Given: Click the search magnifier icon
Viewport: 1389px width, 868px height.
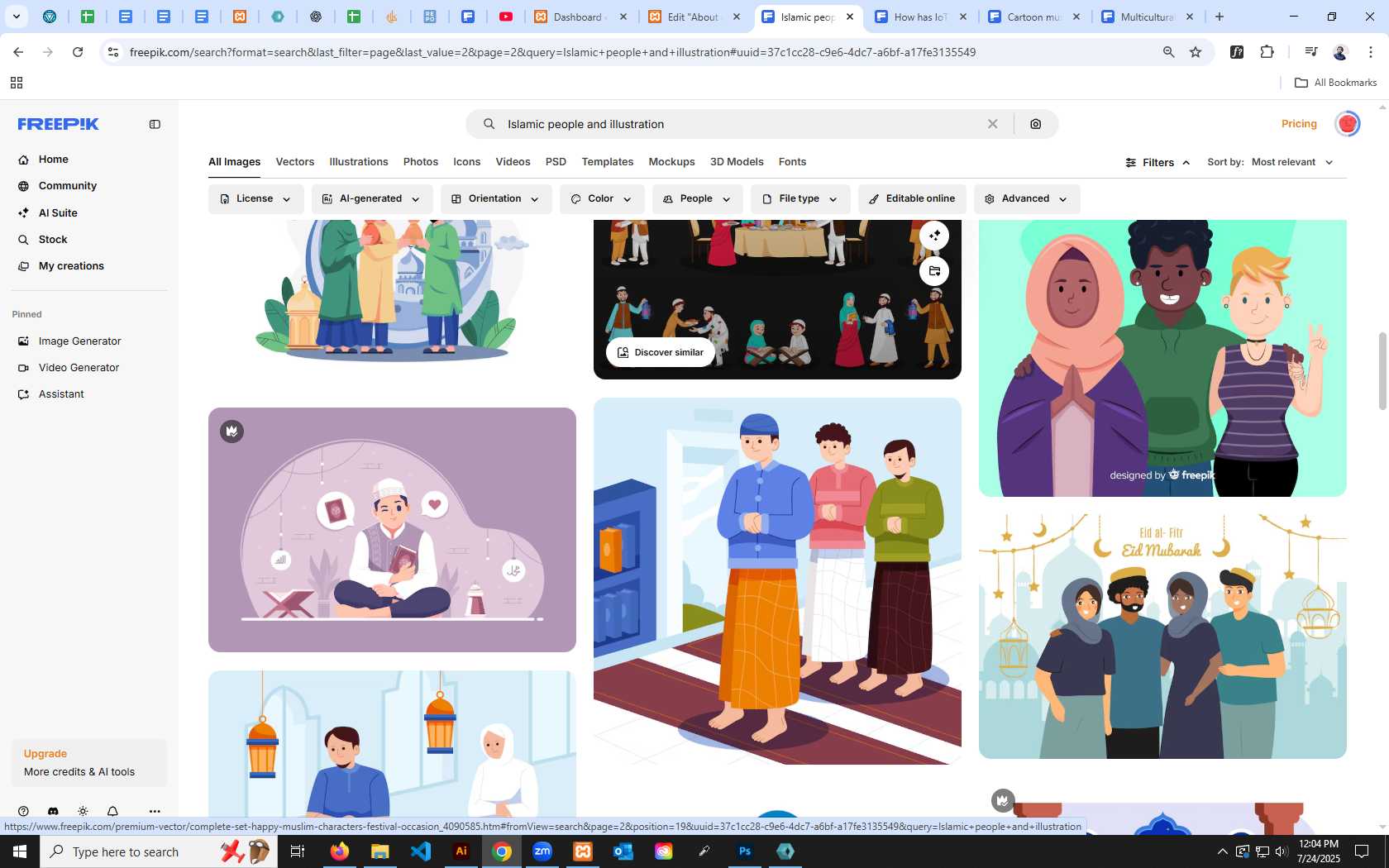Looking at the screenshot, I should coord(489,124).
